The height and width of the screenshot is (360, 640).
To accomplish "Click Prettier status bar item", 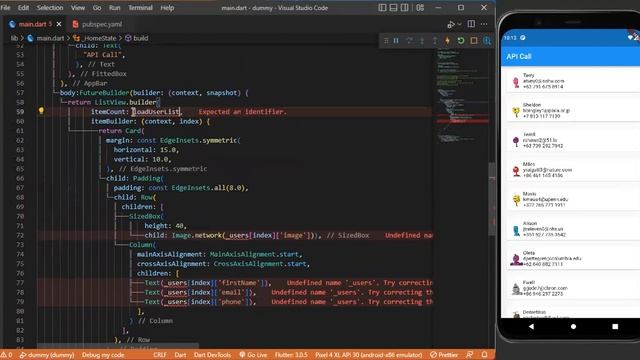I will 444,355.
